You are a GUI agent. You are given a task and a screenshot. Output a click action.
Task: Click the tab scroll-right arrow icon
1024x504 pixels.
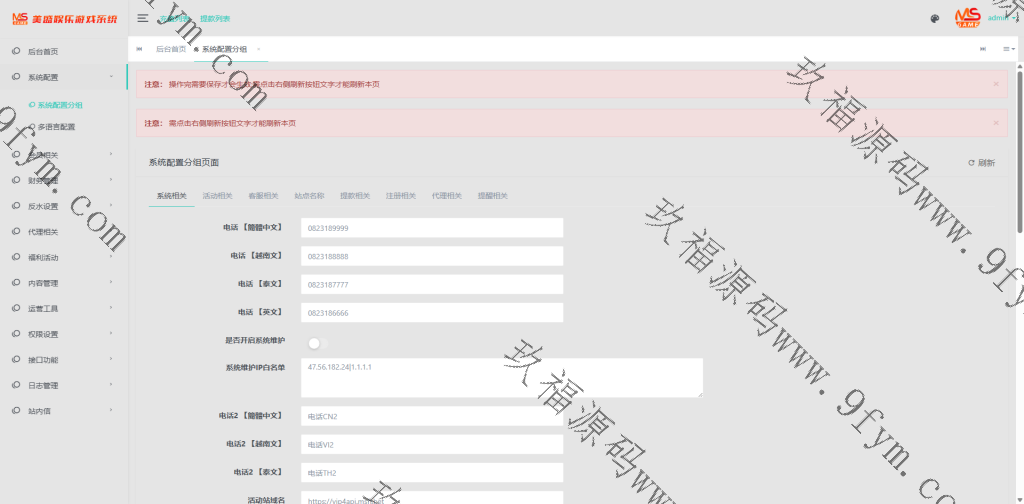[983, 49]
